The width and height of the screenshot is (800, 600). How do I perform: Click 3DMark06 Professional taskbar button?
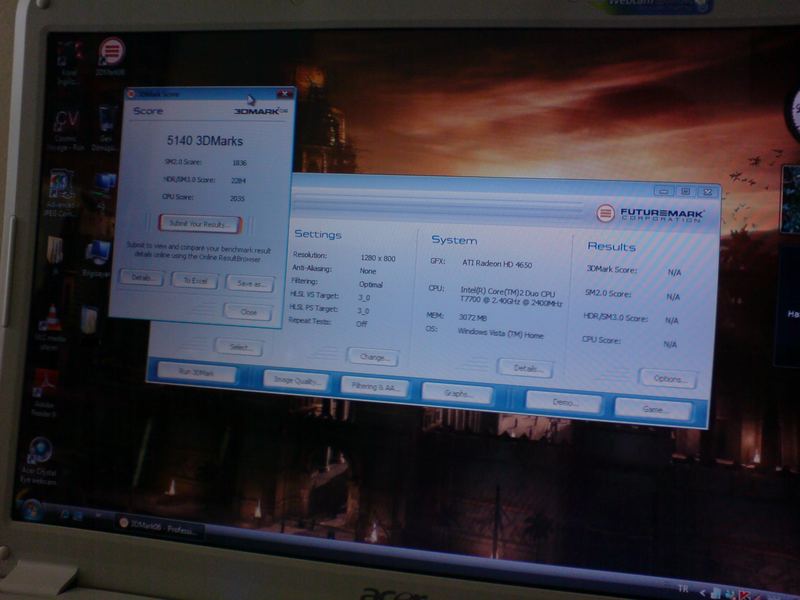[x=160, y=527]
